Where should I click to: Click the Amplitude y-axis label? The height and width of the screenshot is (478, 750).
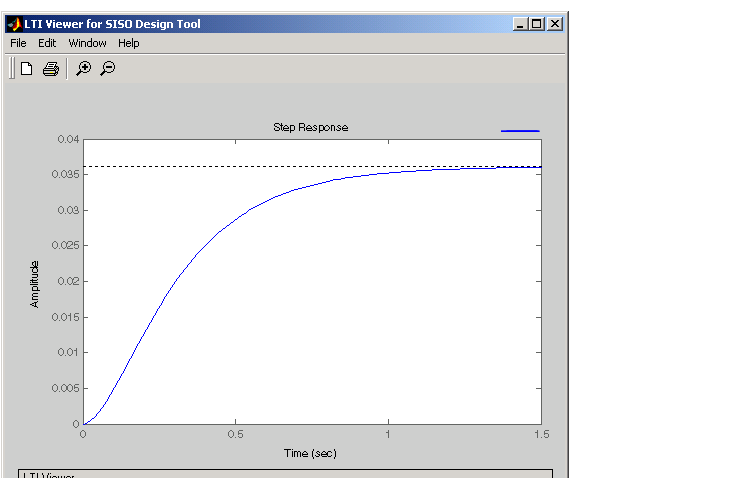(x=34, y=284)
